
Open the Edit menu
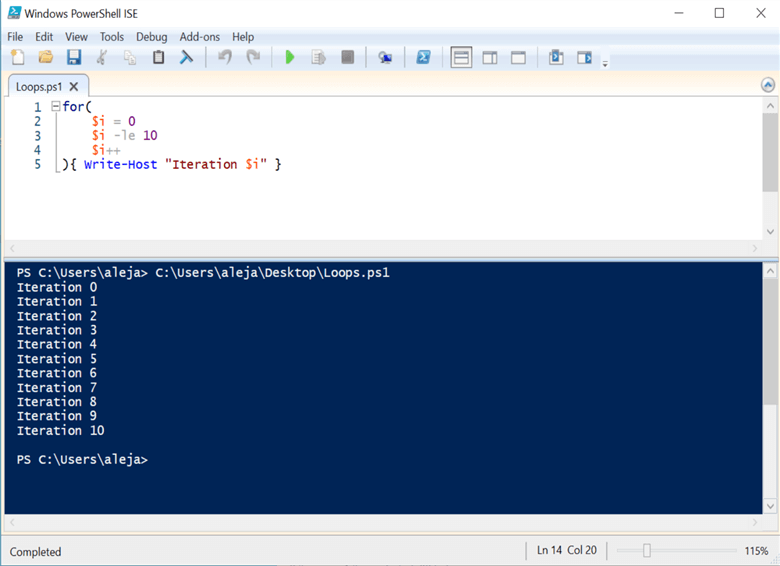44,37
